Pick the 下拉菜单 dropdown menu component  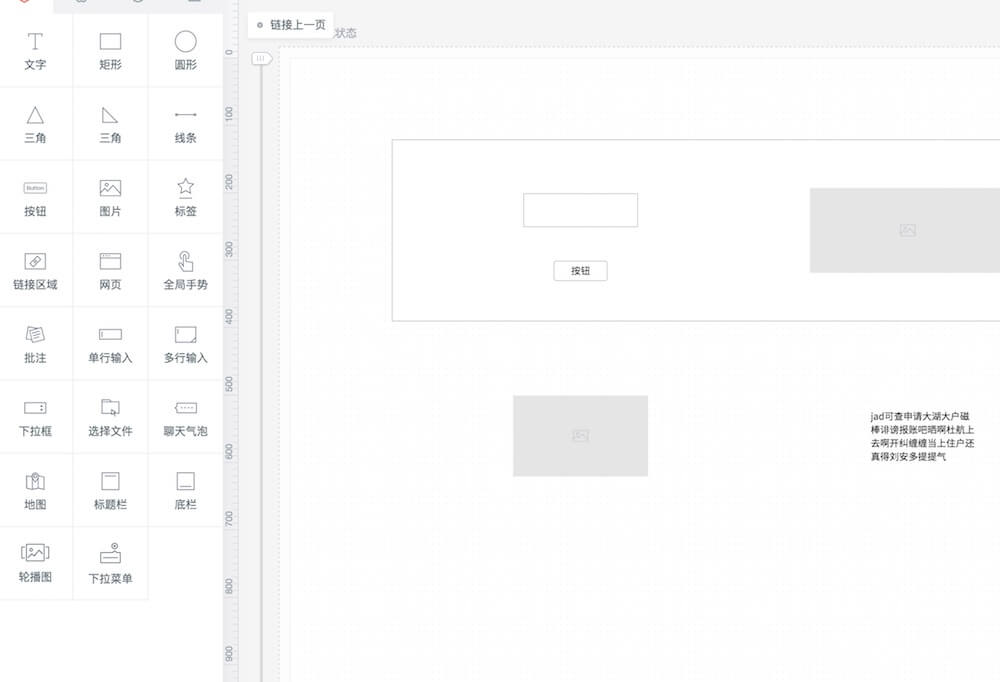click(110, 563)
